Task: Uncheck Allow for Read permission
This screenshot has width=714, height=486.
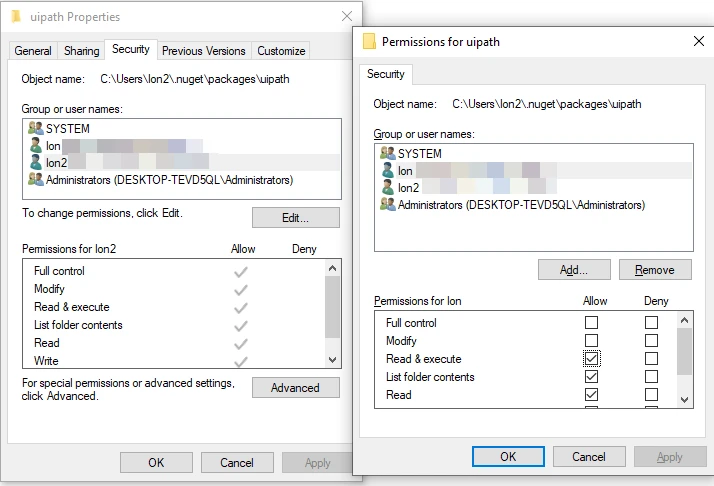Action: pos(591,394)
